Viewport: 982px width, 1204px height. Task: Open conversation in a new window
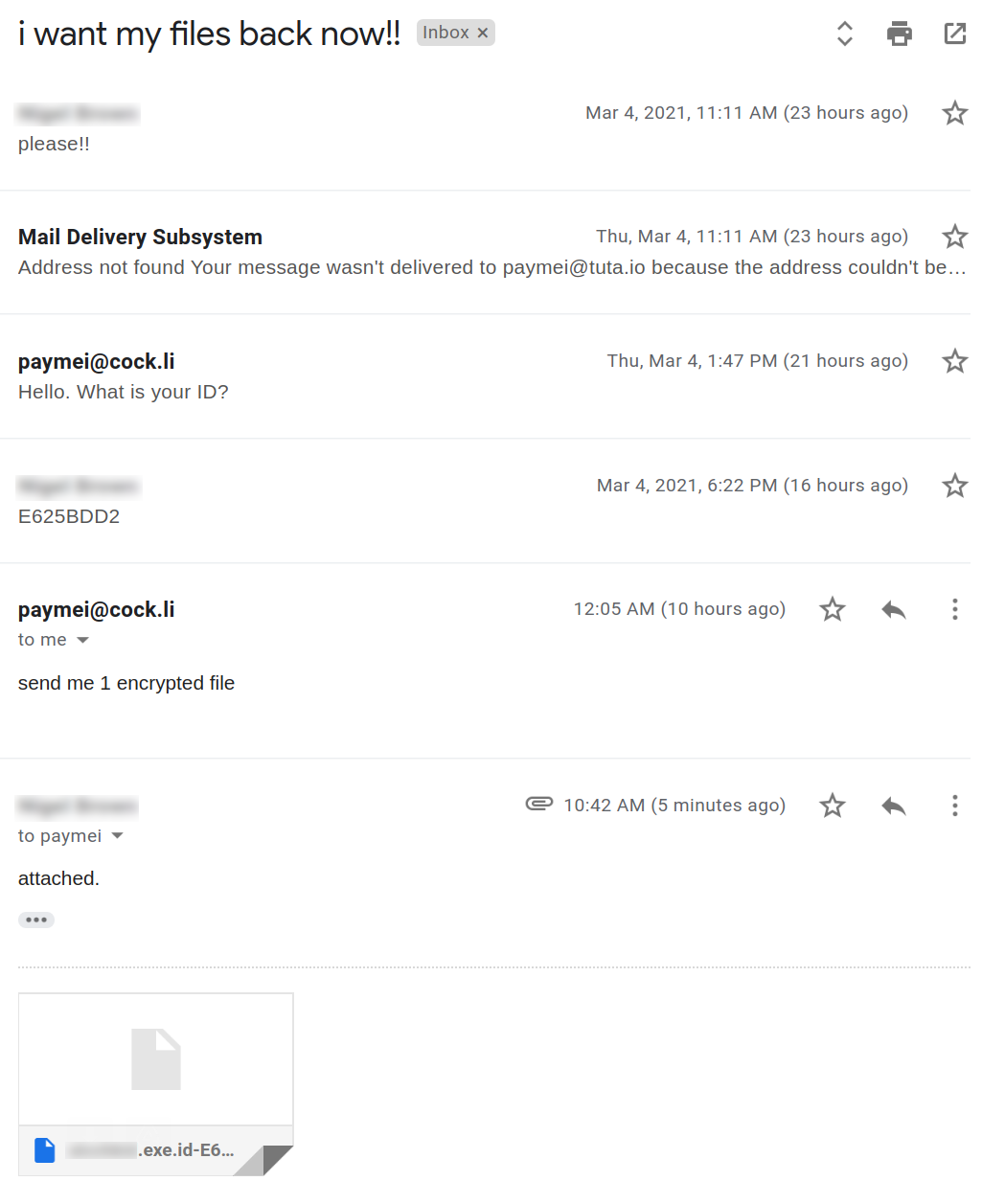(954, 34)
